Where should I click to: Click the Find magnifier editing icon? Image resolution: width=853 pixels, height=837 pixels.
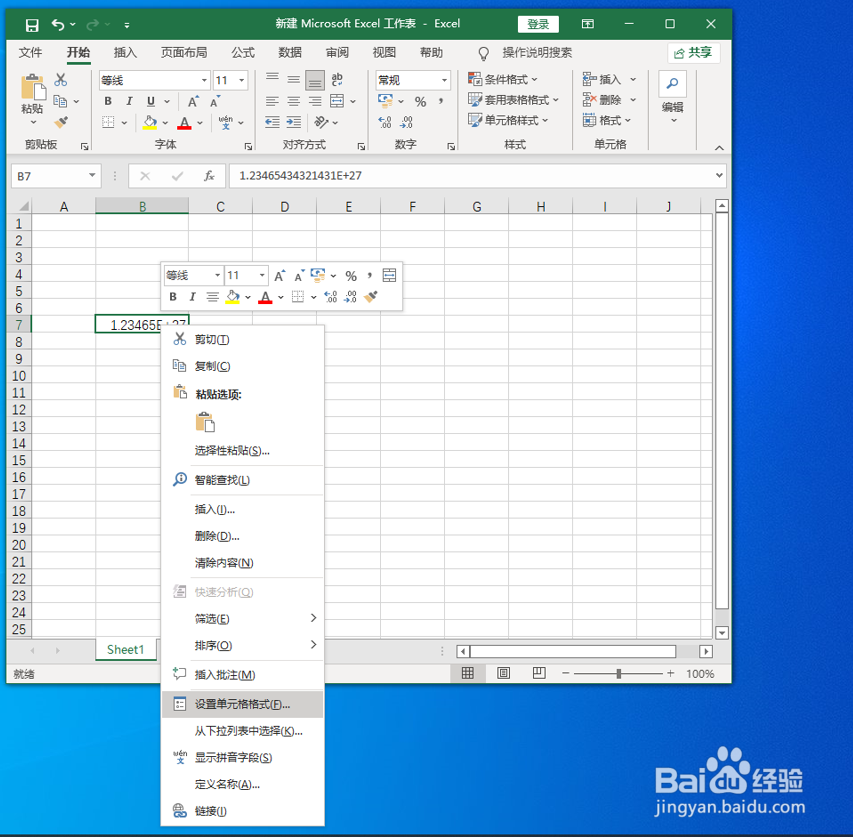pos(672,84)
